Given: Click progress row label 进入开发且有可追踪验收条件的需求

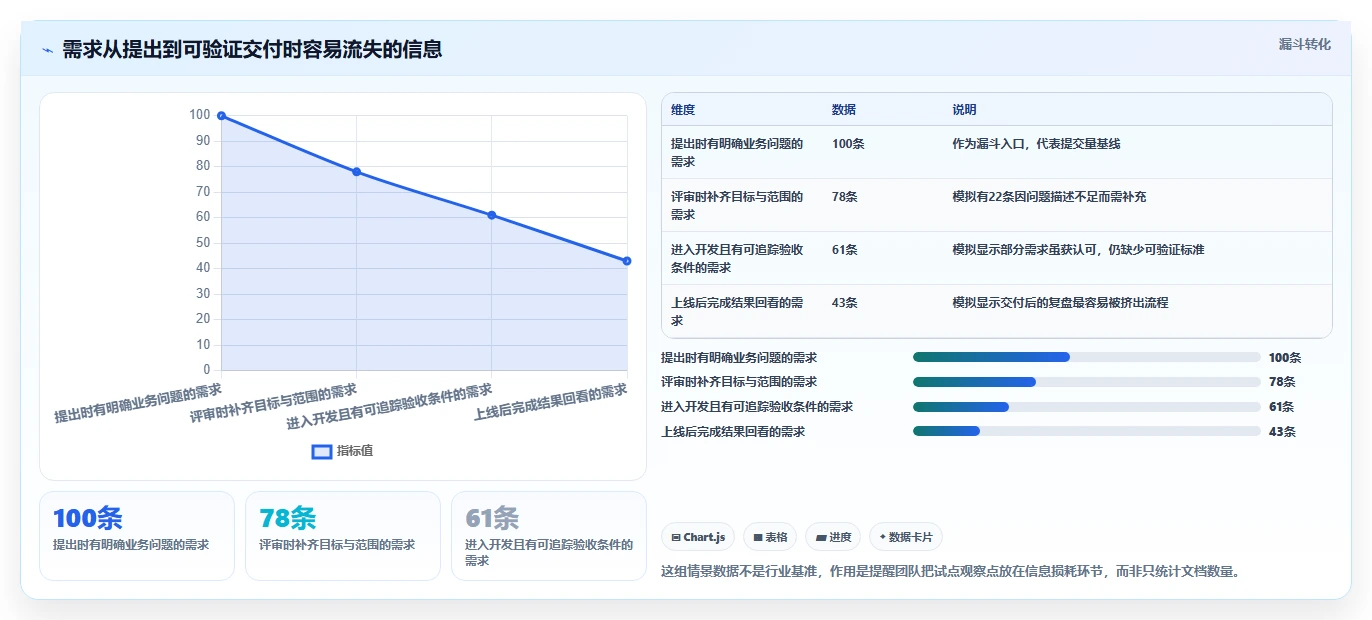Looking at the screenshot, I should coord(757,407).
